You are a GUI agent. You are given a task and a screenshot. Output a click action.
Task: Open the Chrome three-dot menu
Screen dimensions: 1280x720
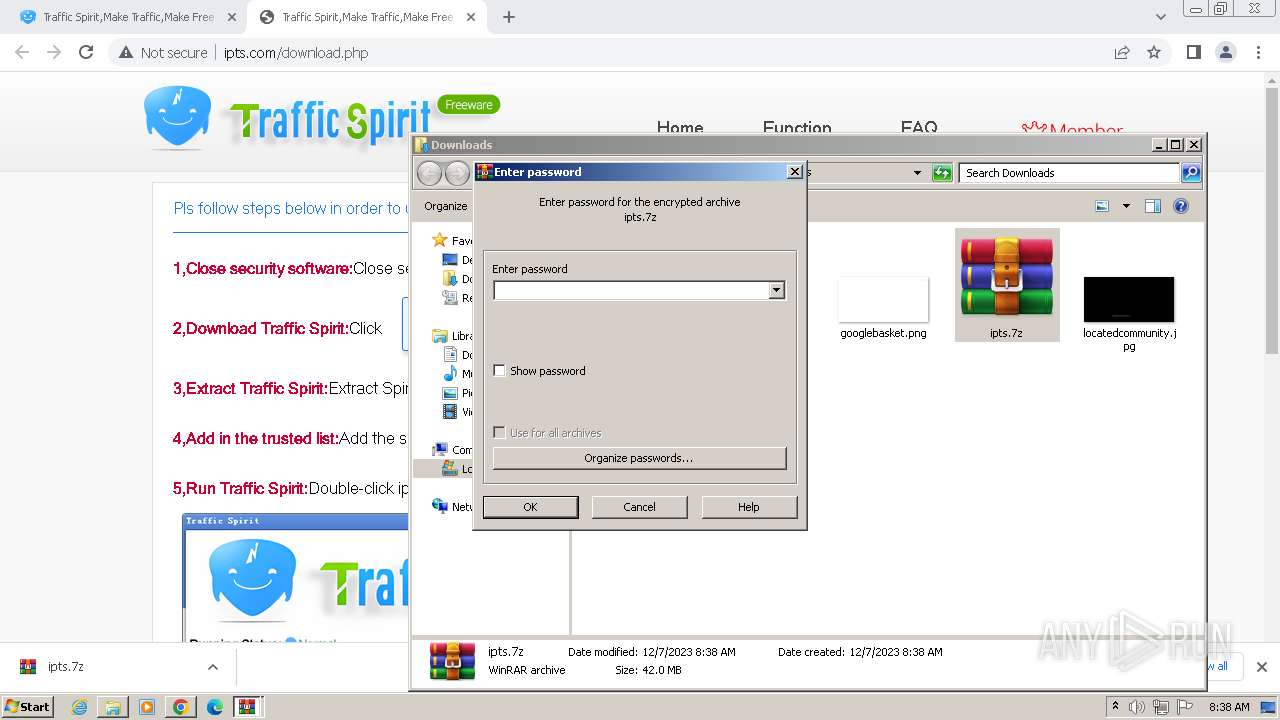pyautogui.click(x=1258, y=52)
